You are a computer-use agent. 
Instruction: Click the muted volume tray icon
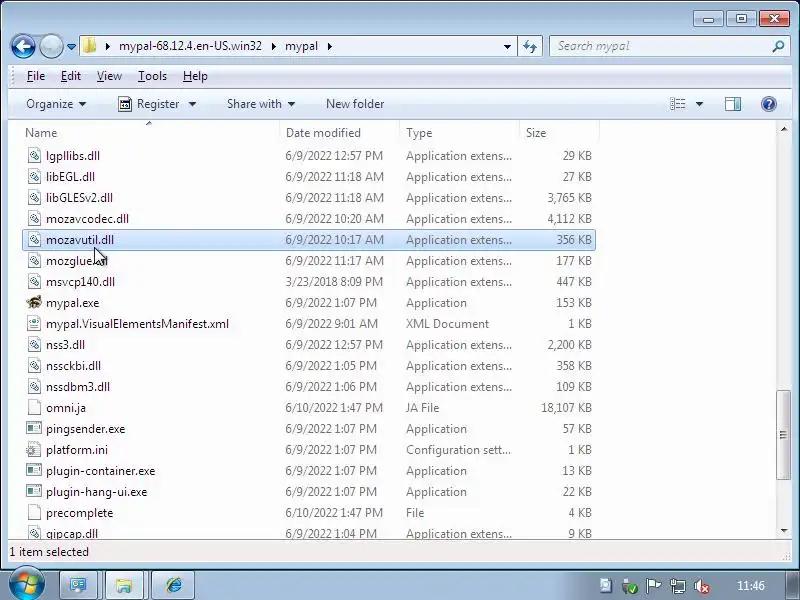pos(702,586)
